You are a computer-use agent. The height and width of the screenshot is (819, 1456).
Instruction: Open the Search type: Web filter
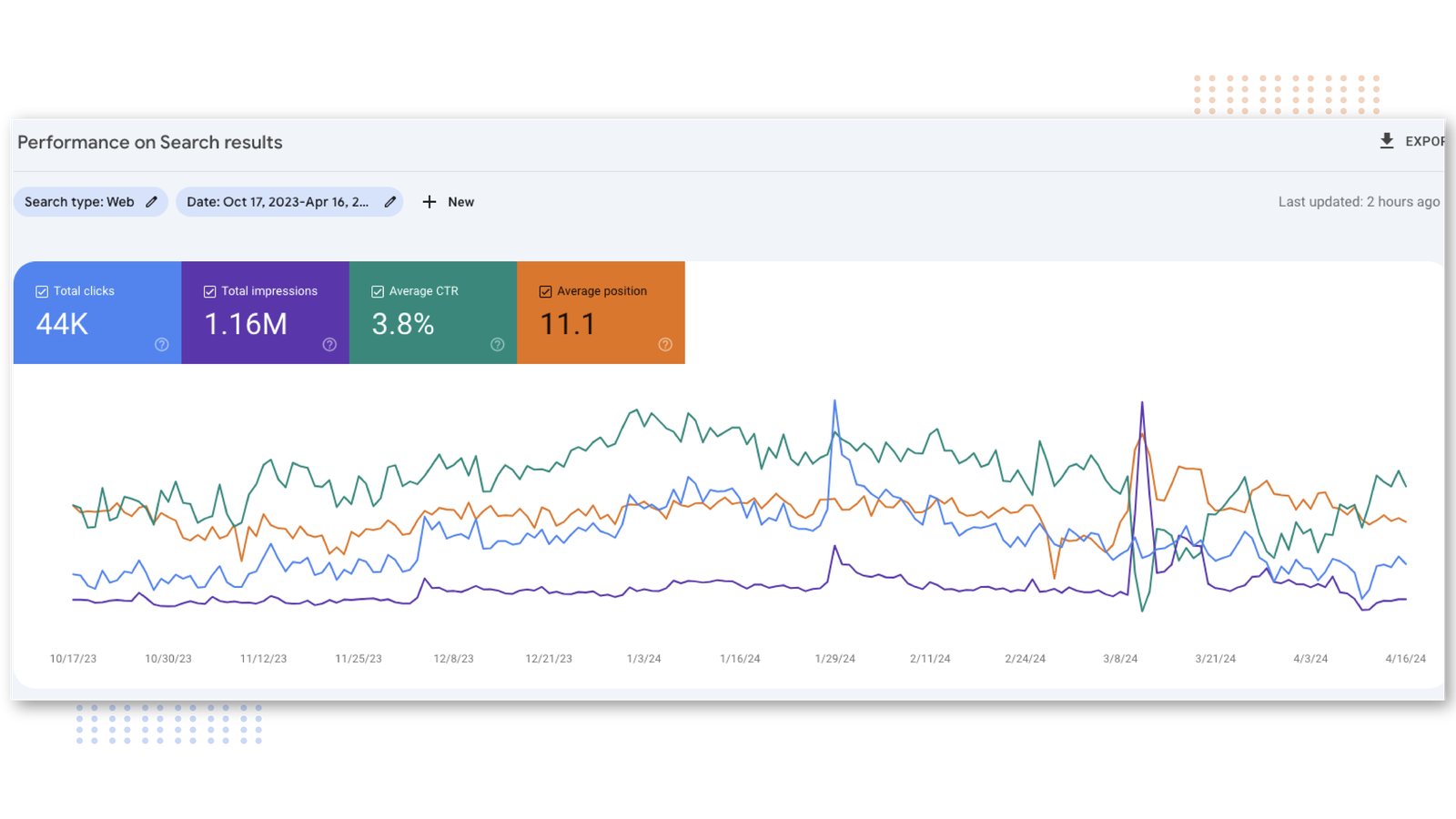(79, 202)
